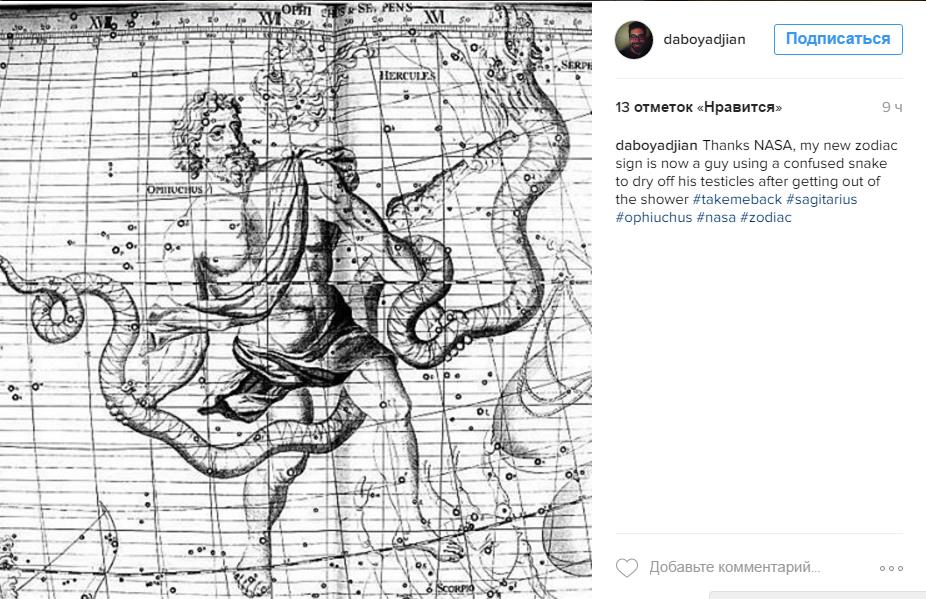
Task: Click the 9 ч post timestamp
Action: coord(892,107)
